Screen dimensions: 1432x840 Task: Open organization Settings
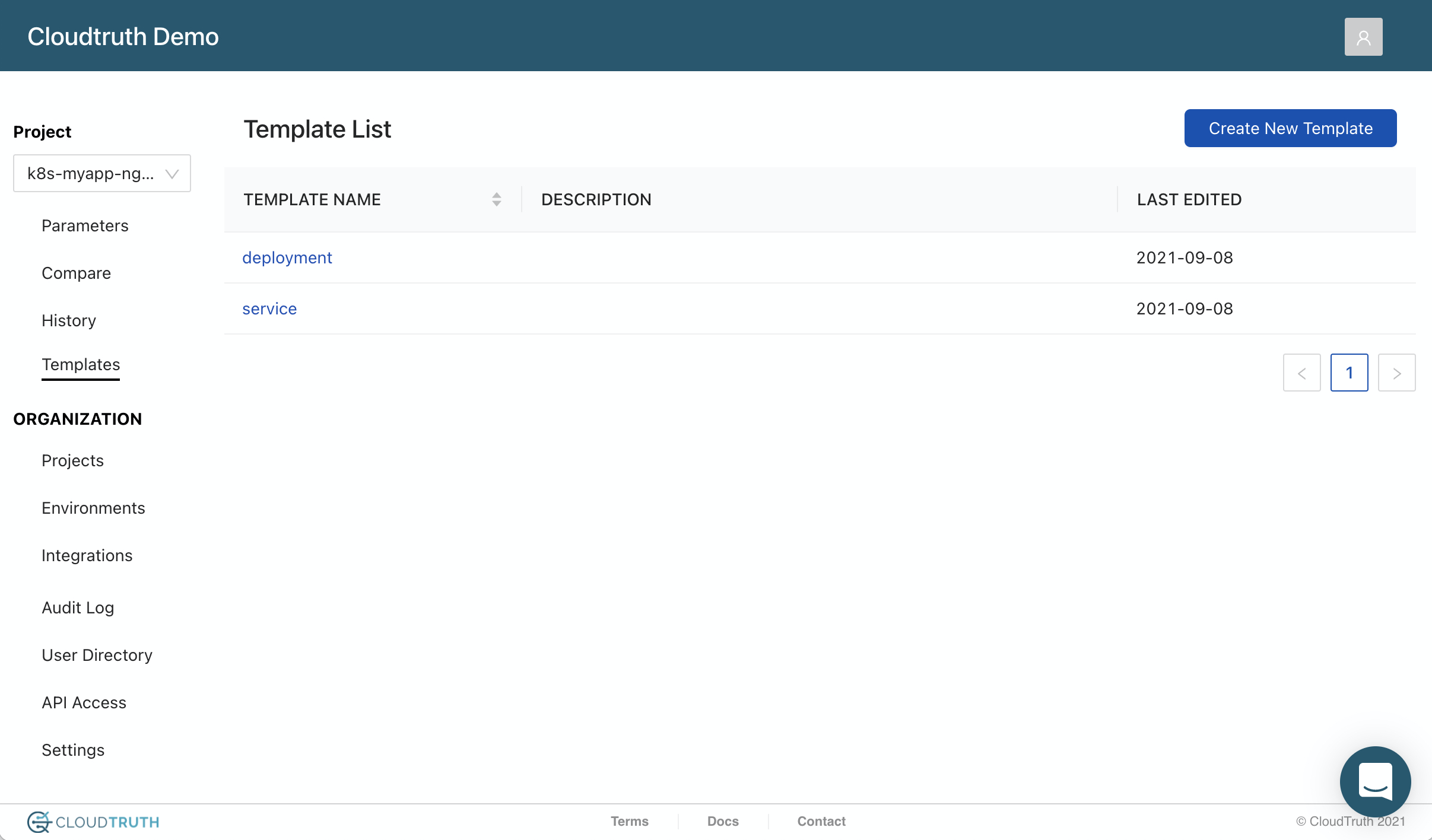[73, 750]
